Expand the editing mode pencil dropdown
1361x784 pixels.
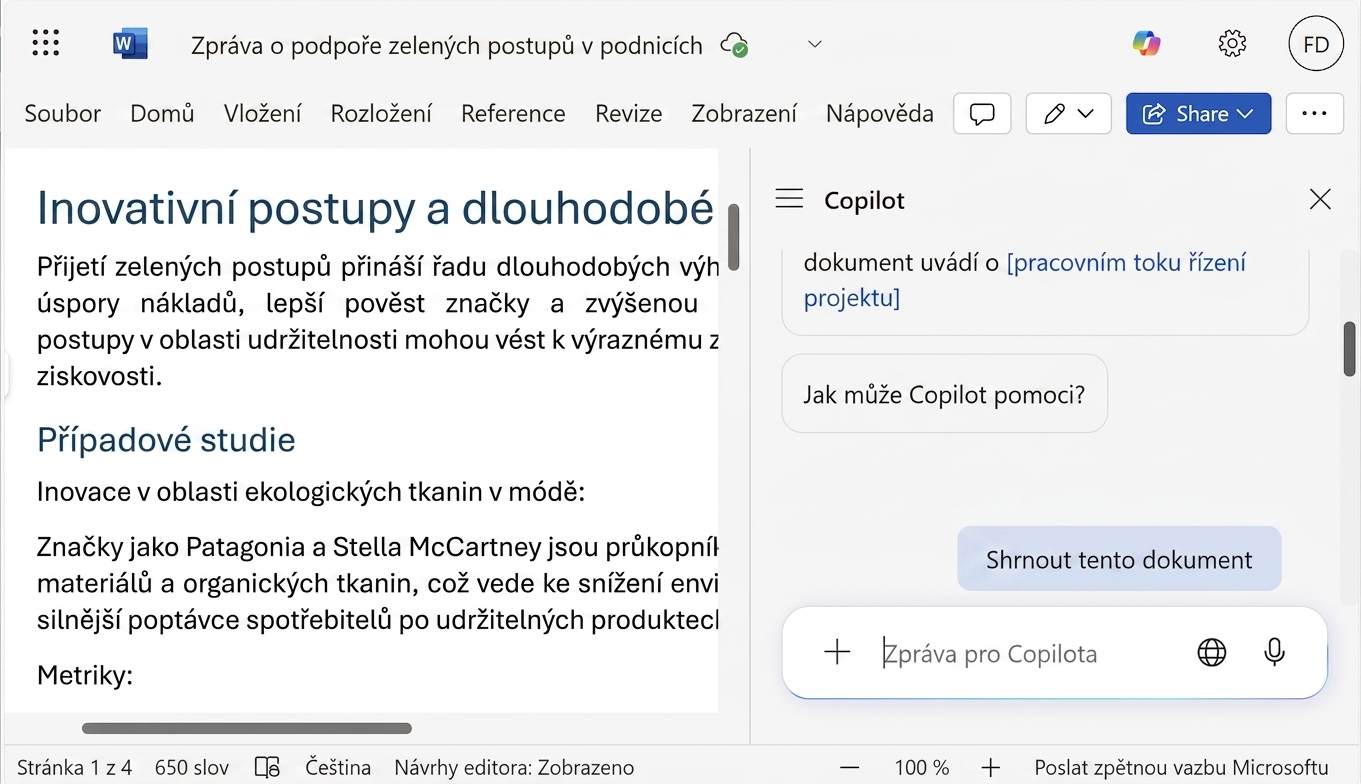pos(1069,114)
